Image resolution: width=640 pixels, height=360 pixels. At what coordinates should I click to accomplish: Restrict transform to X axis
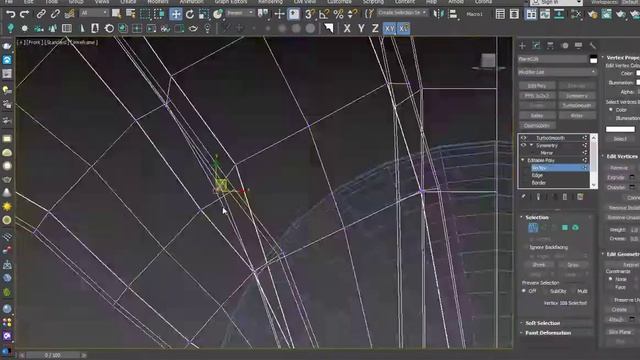pyautogui.click(x=347, y=29)
